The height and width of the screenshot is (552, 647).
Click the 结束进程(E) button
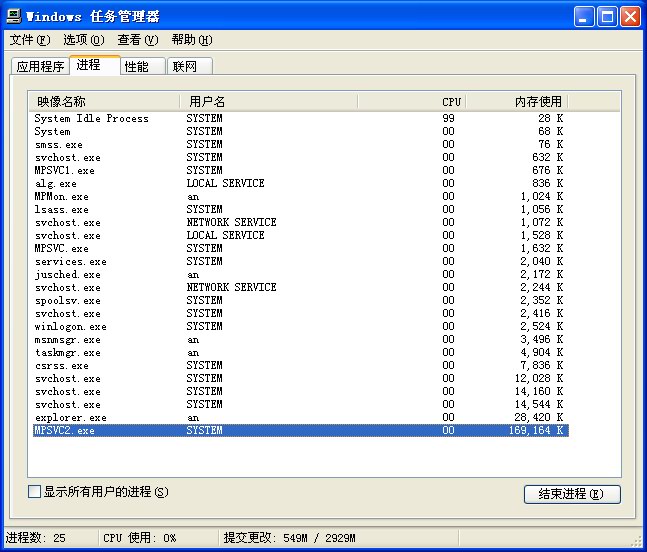[x=572, y=494]
